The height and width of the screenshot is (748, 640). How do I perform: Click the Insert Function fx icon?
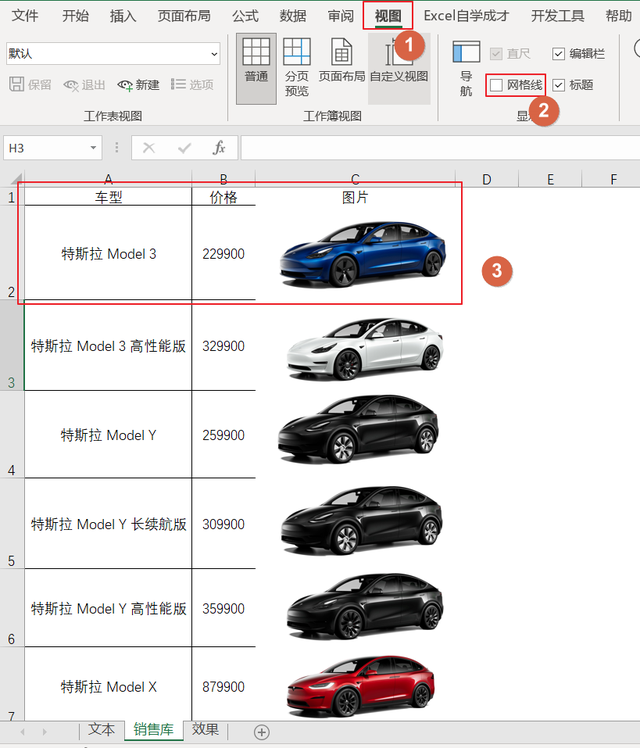tap(219, 148)
